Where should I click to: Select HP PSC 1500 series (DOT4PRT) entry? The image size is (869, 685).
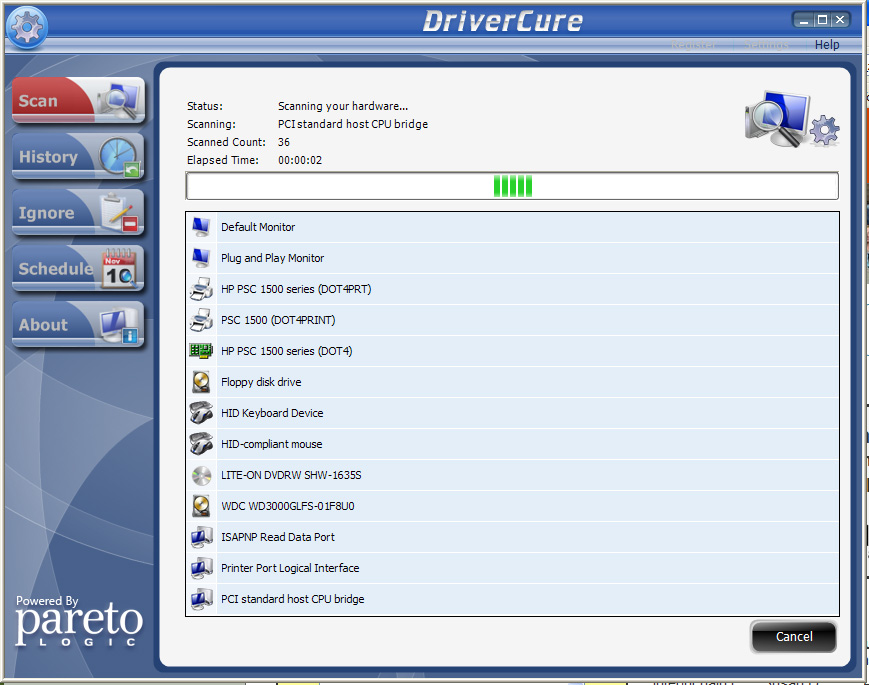click(x=512, y=289)
